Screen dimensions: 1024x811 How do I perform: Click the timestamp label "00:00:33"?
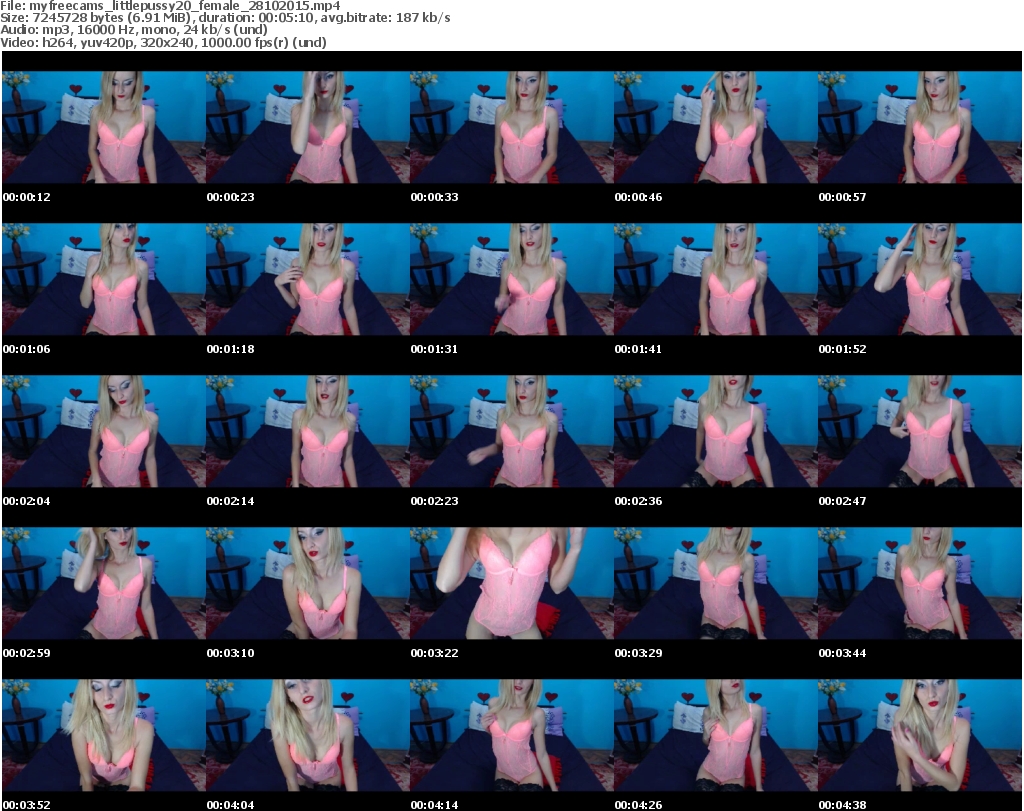(x=434, y=197)
